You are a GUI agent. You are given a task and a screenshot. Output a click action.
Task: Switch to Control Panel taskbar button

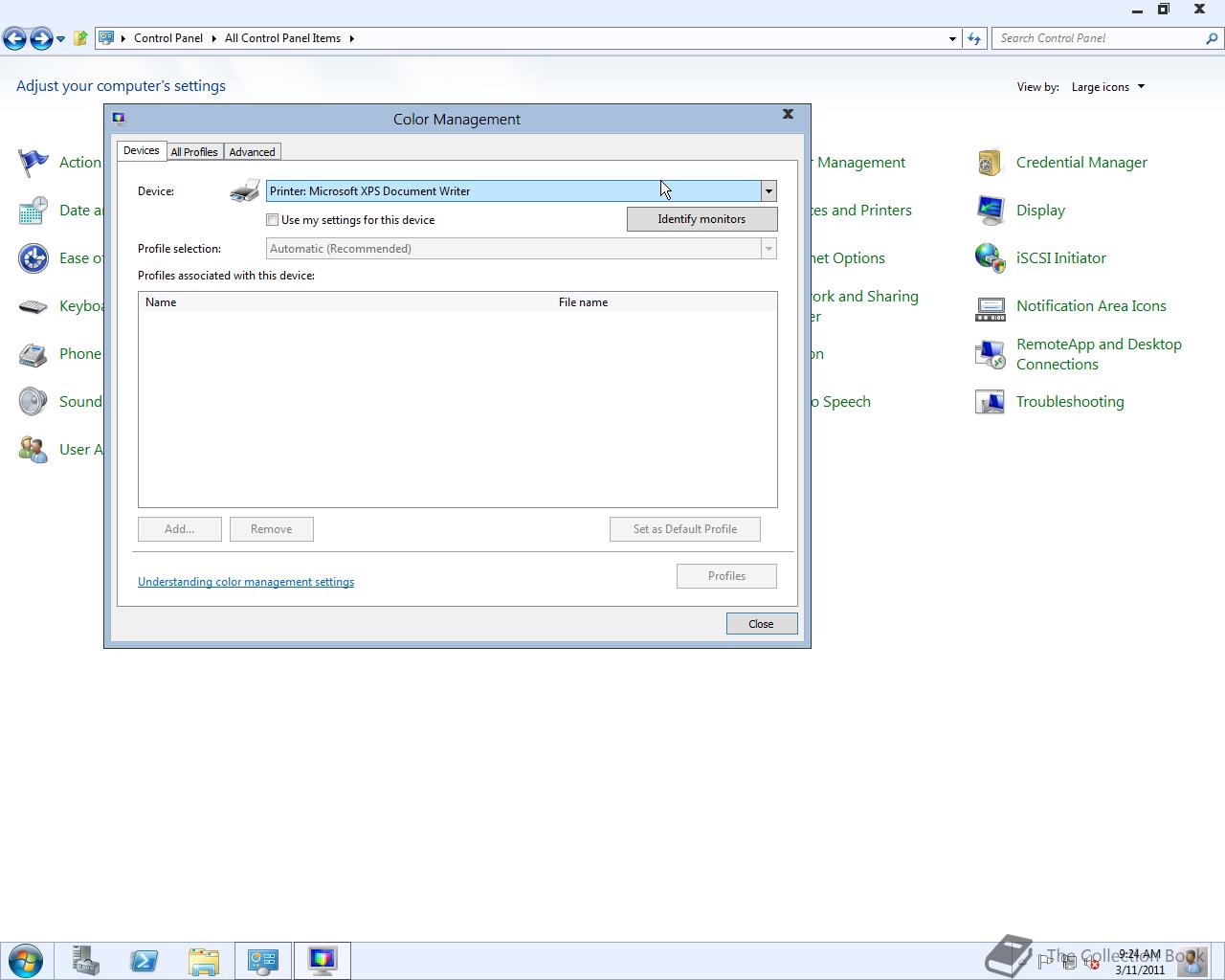[x=263, y=961]
